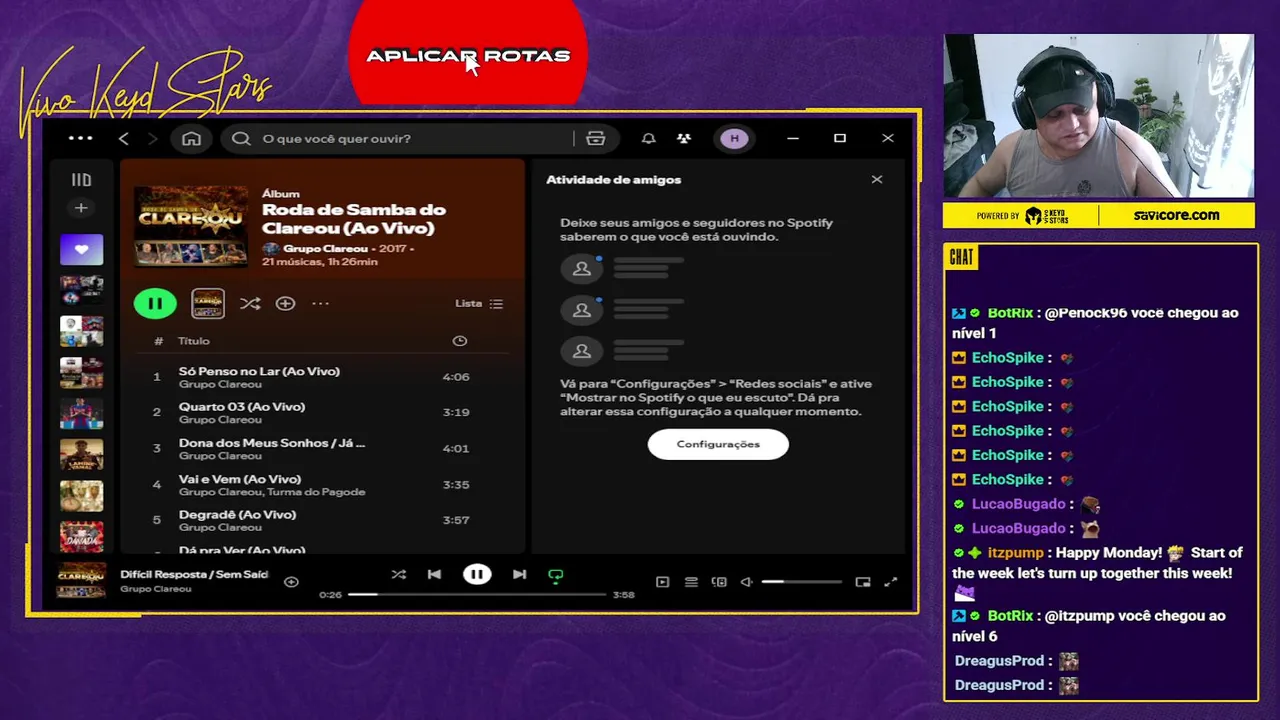The height and width of the screenshot is (720, 1280).
Task: Toggle the friend activity icon in top bar
Action: (x=684, y=138)
